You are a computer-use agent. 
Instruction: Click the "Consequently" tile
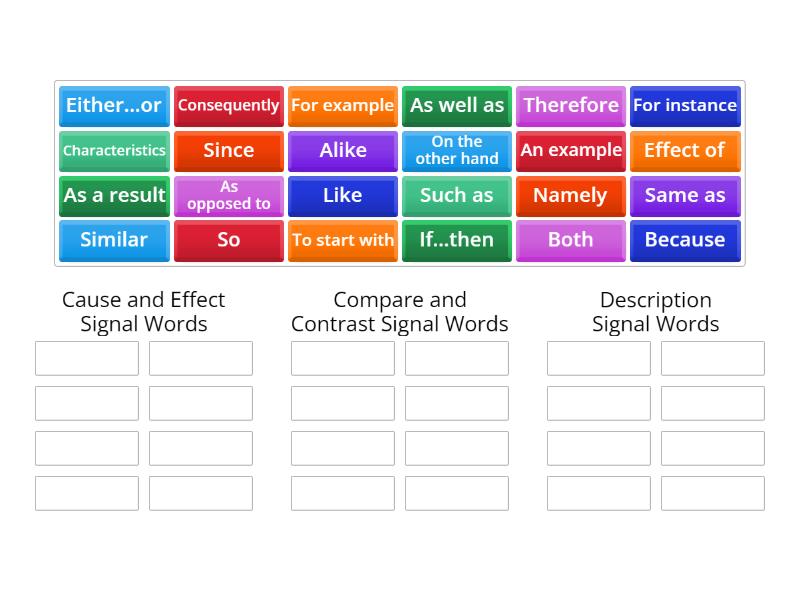point(228,106)
